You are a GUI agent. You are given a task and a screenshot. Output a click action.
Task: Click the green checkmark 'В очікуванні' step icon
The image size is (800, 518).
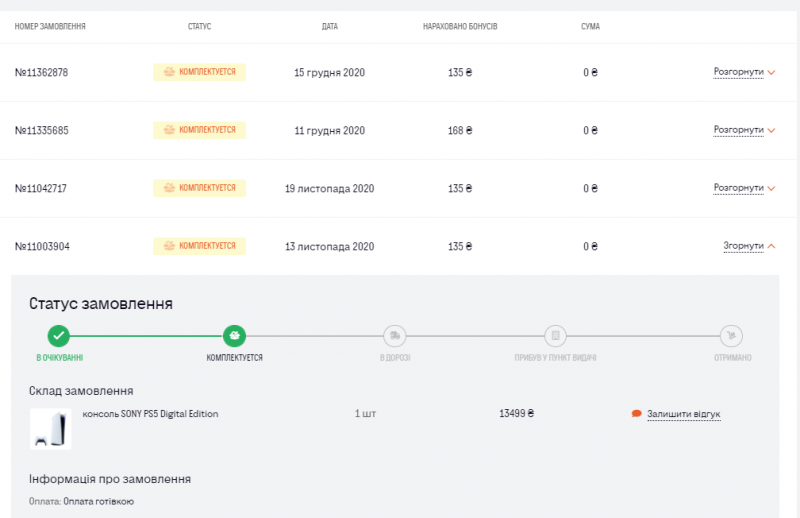59,336
